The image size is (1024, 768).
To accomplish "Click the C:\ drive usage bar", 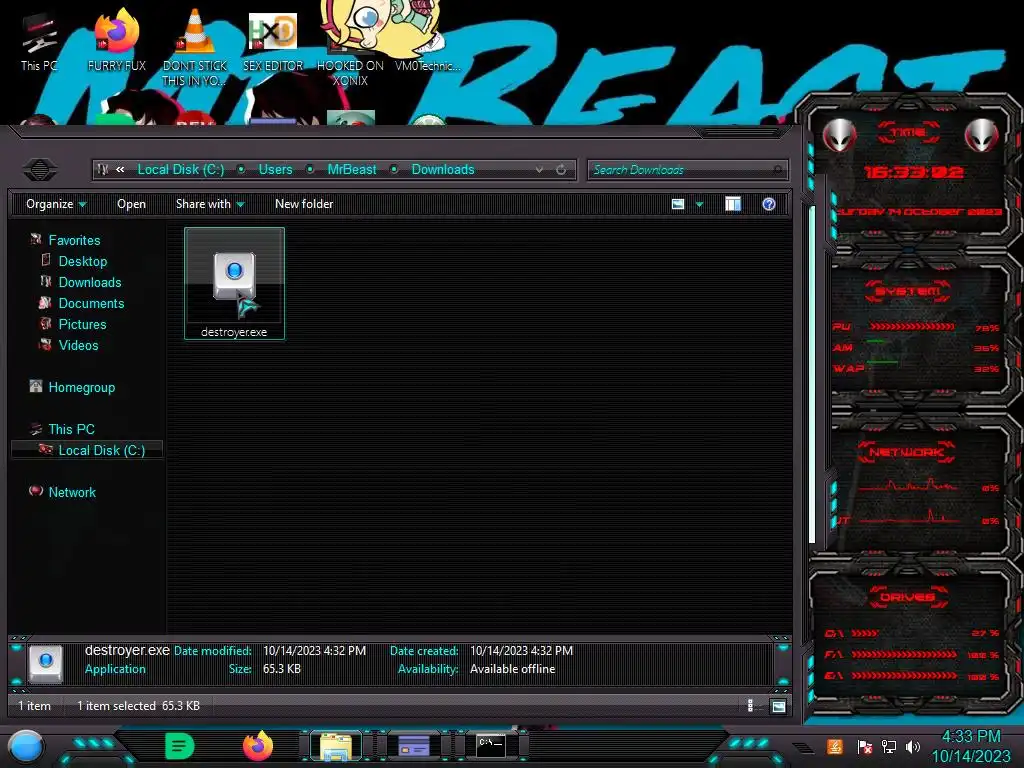I will click(865, 633).
